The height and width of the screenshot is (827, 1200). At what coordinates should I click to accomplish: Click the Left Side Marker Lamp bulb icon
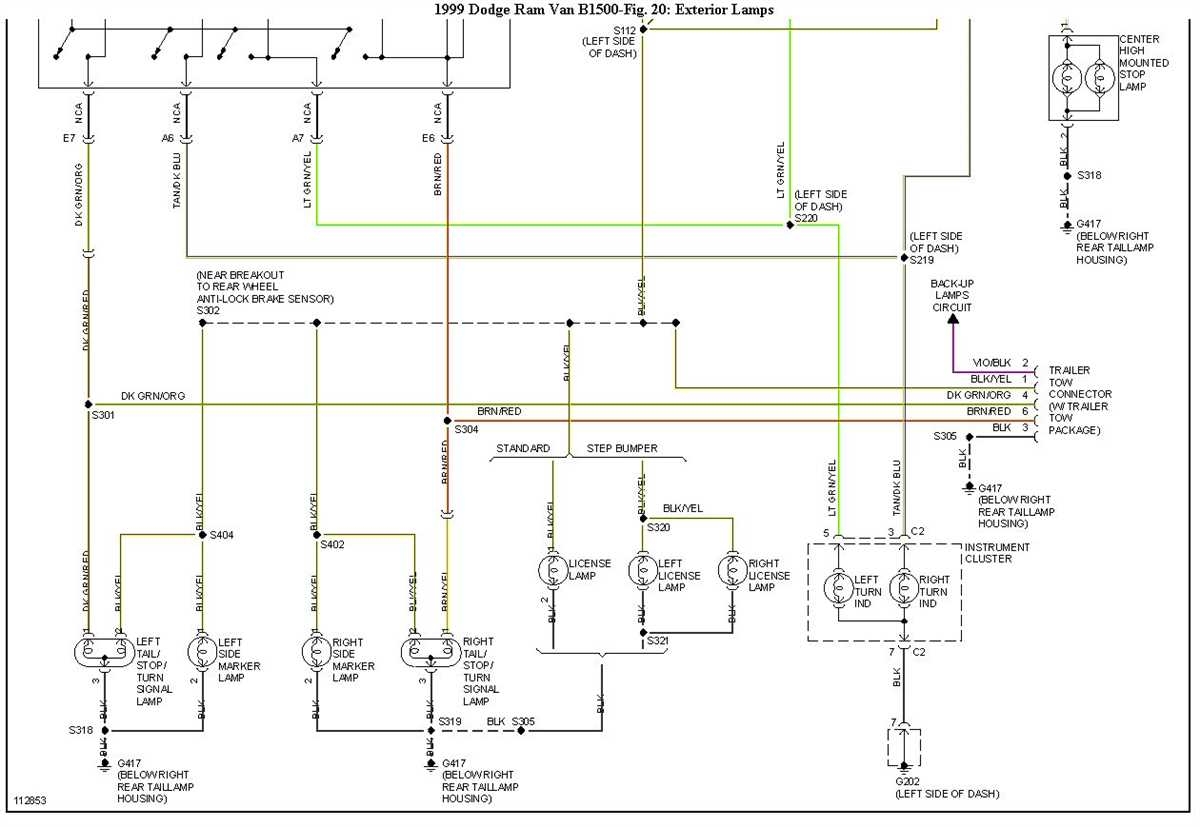[201, 652]
